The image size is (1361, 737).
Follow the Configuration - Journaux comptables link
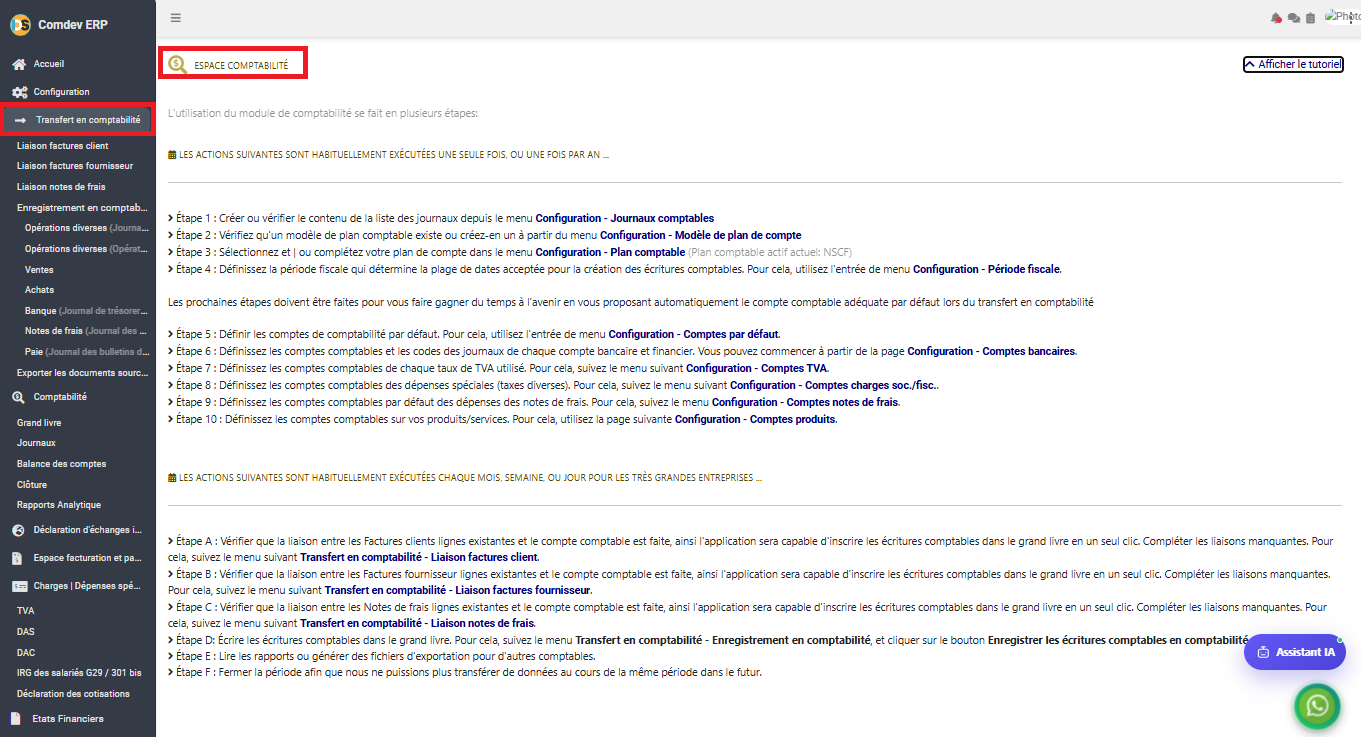tap(625, 218)
